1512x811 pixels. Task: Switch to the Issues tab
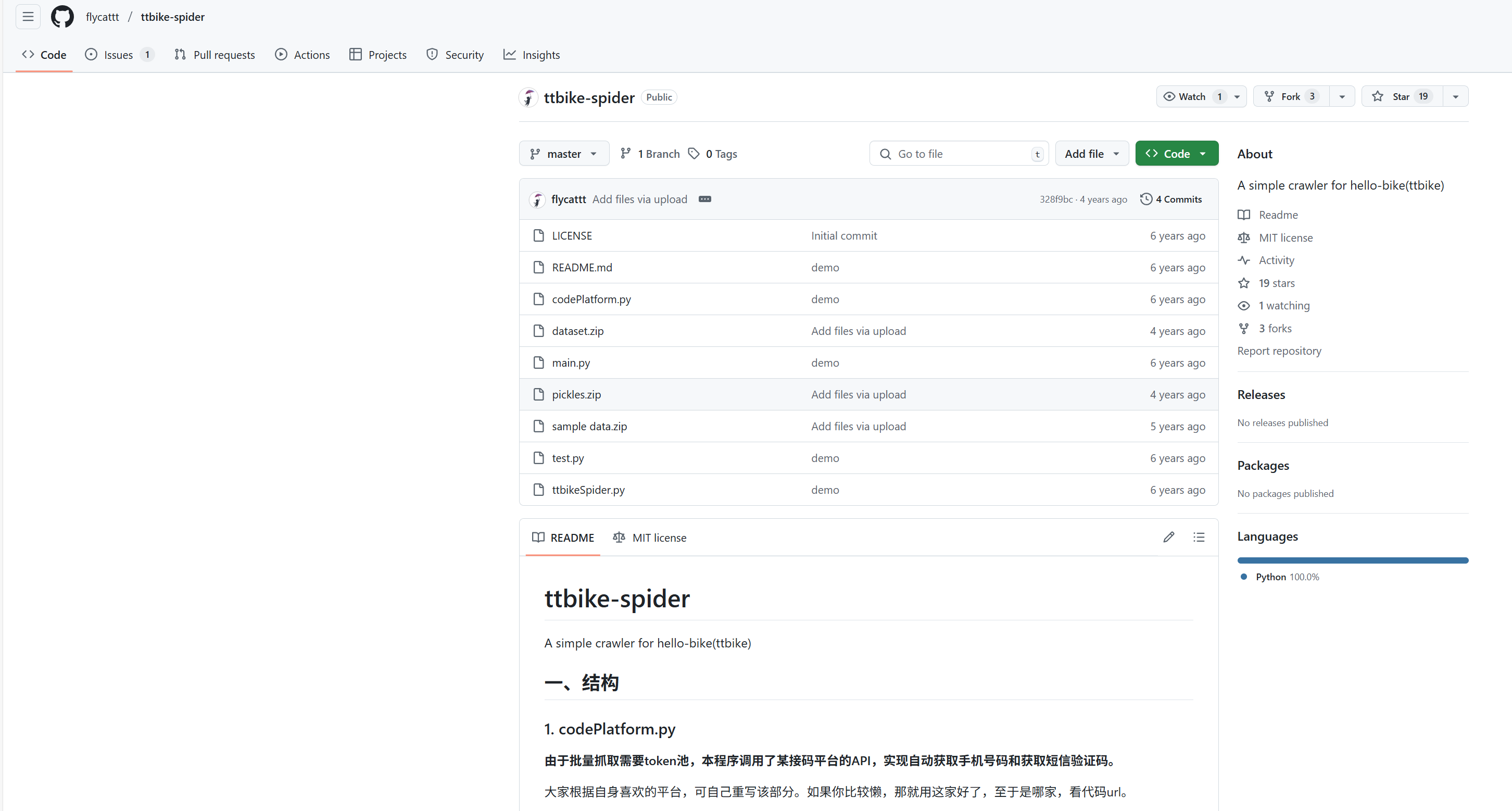point(118,55)
